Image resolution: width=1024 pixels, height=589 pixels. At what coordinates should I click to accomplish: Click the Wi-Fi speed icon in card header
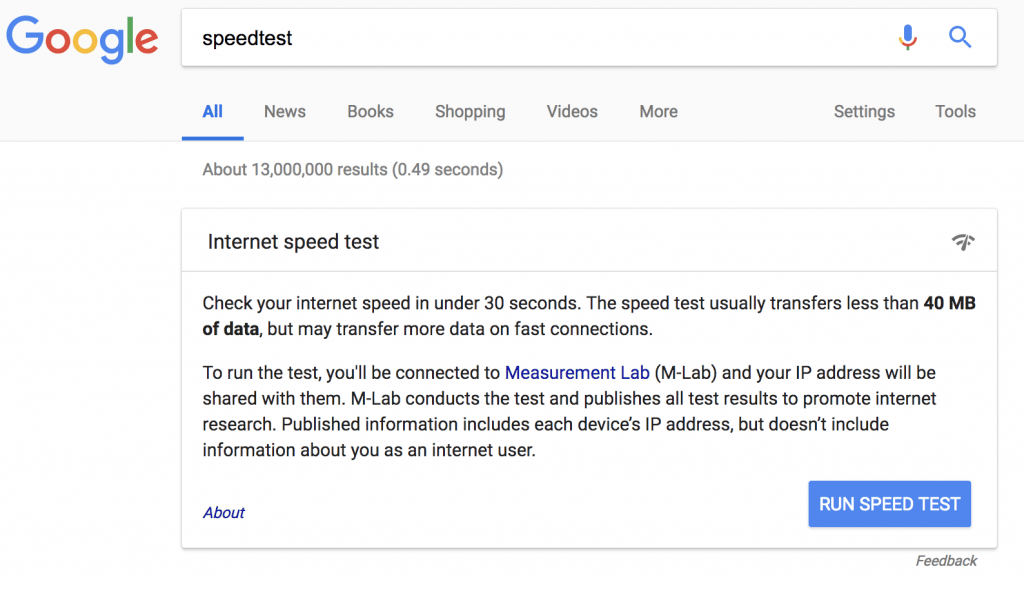(963, 242)
